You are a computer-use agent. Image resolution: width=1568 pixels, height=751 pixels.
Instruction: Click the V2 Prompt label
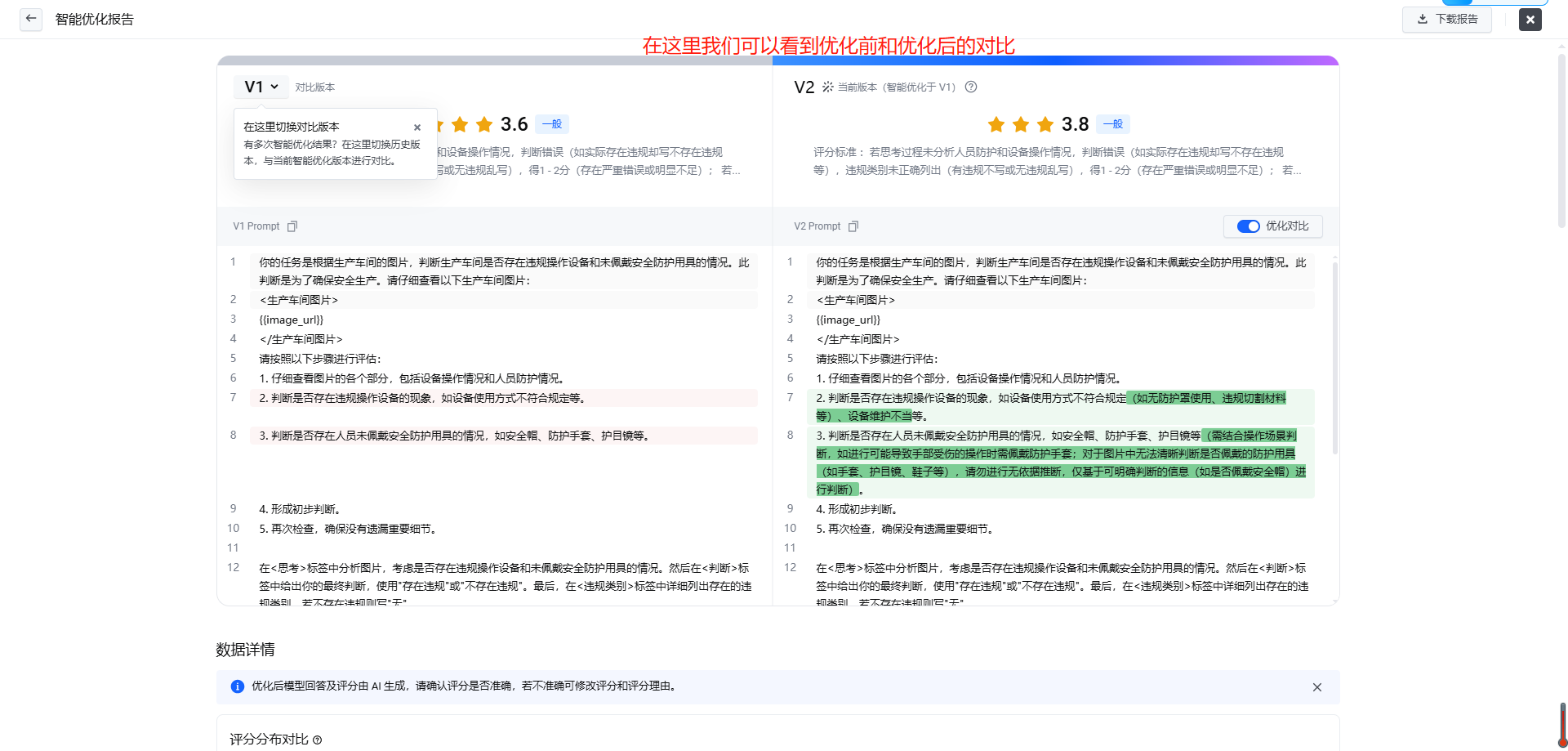[x=817, y=226]
